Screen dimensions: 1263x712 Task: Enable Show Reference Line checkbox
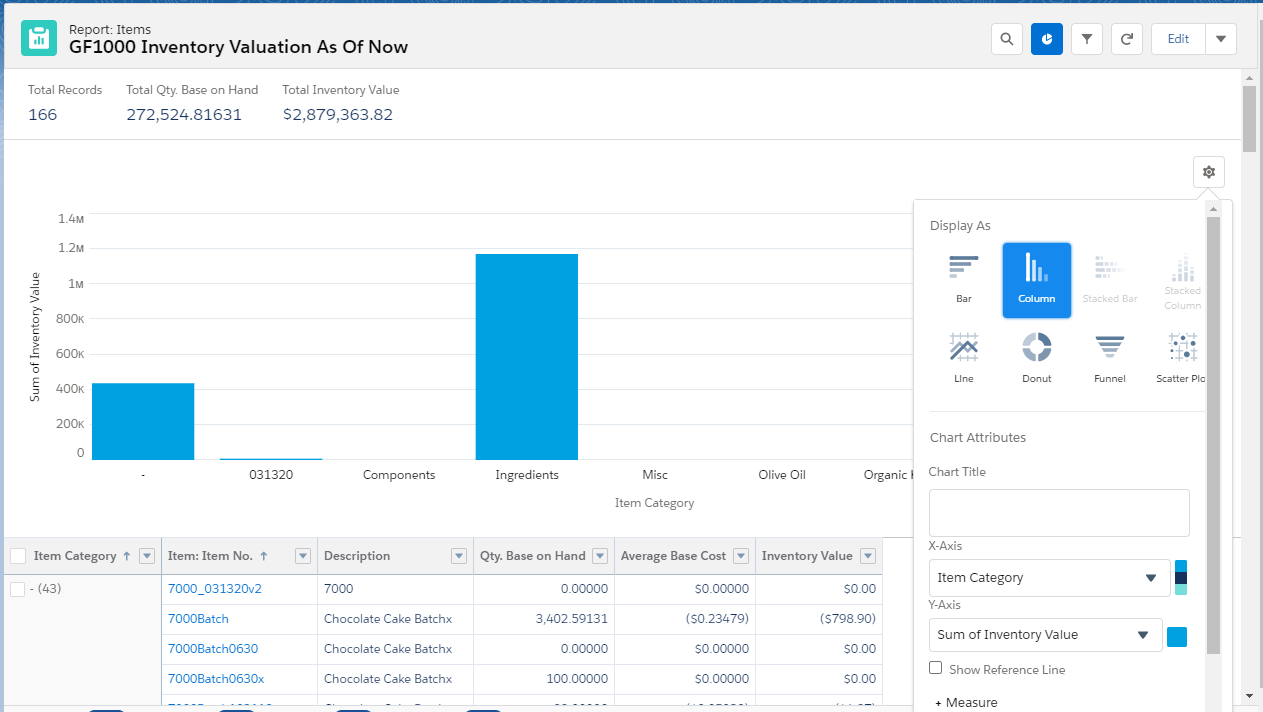pos(936,668)
